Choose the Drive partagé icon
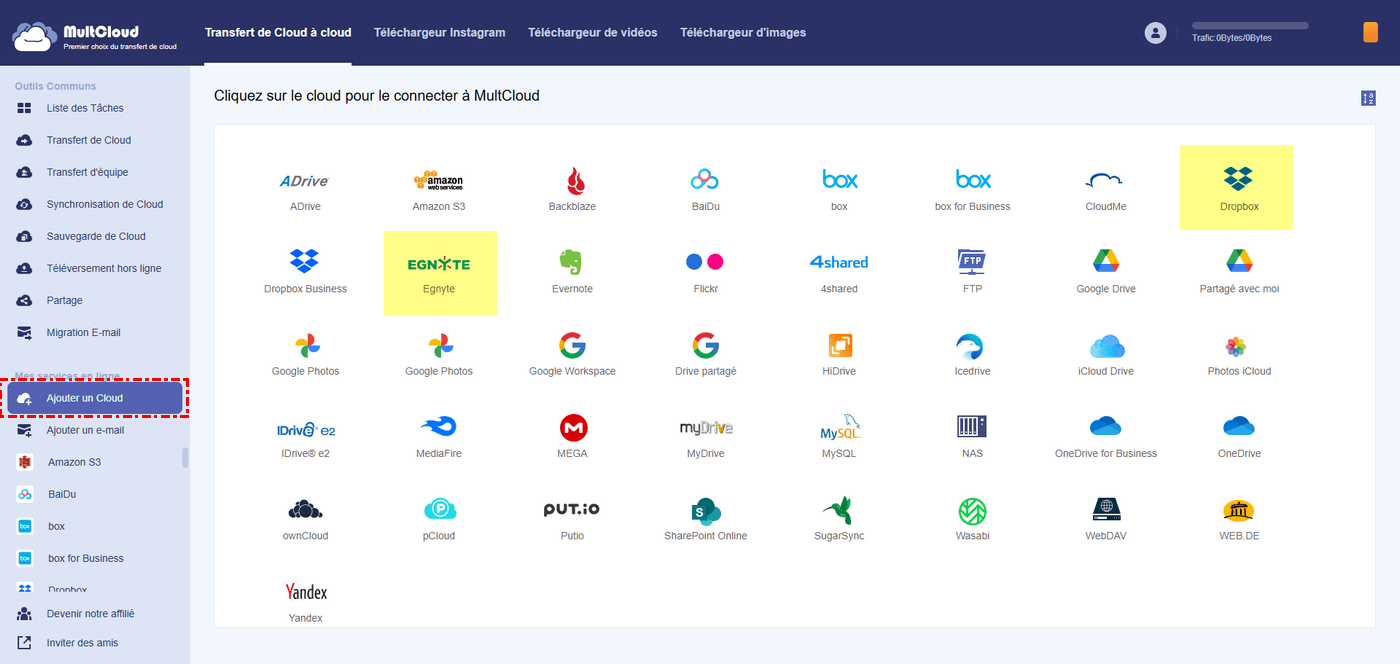The width and height of the screenshot is (1400, 664). [705, 346]
